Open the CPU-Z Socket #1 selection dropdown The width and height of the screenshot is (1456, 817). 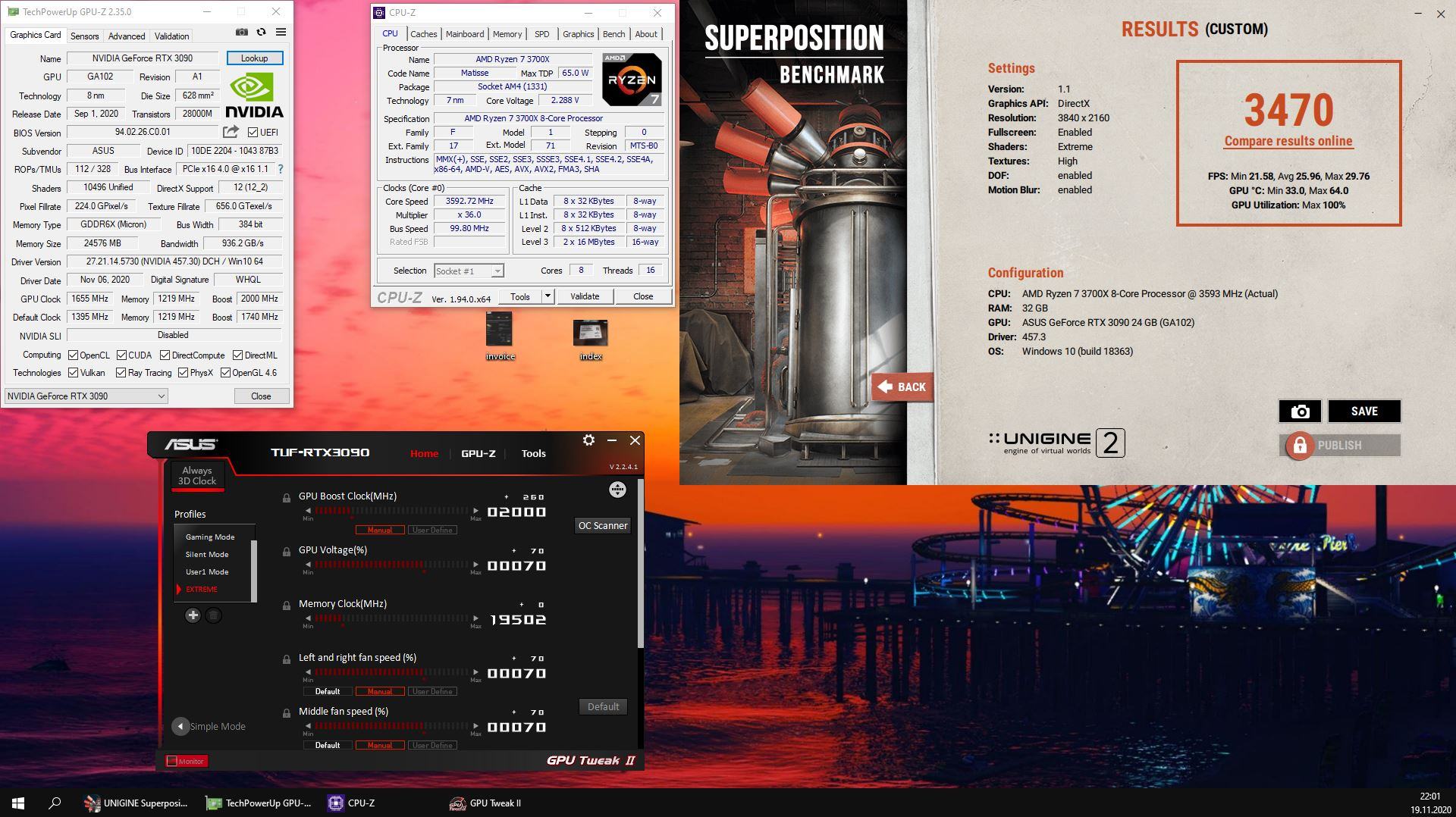469,271
